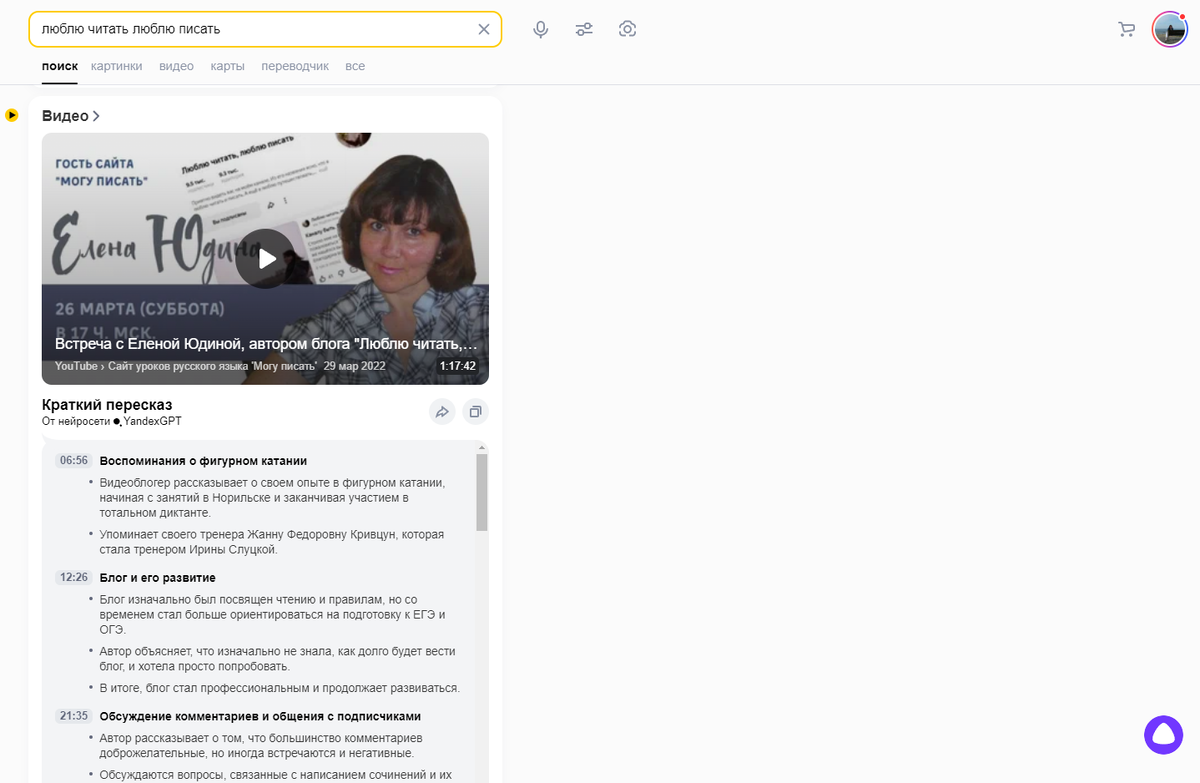The height and width of the screenshot is (783, 1200).
Task: Click the 'Краткий пересказ' heading
Action: click(x=107, y=405)
